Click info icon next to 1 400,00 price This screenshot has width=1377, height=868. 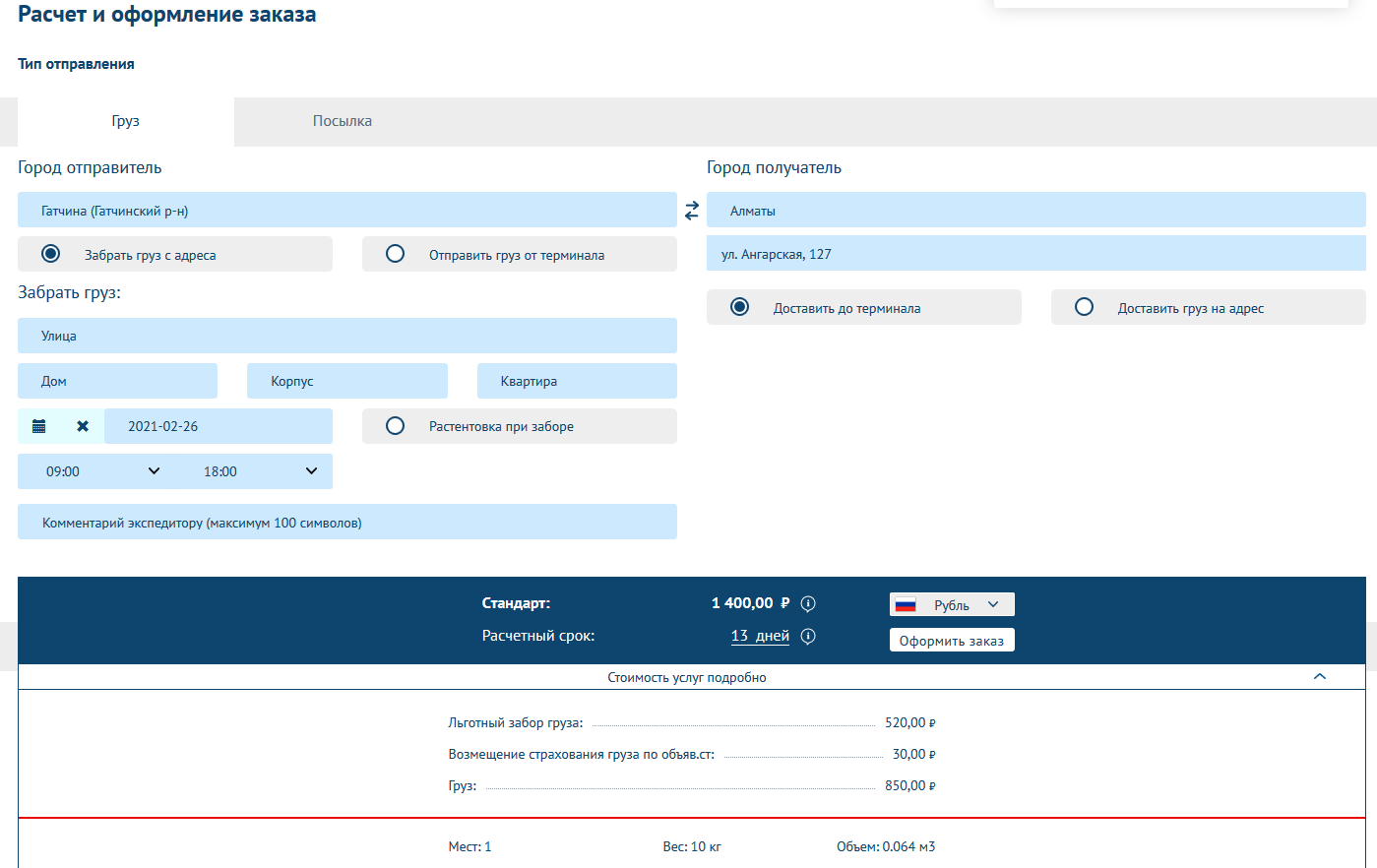(808, 603)
